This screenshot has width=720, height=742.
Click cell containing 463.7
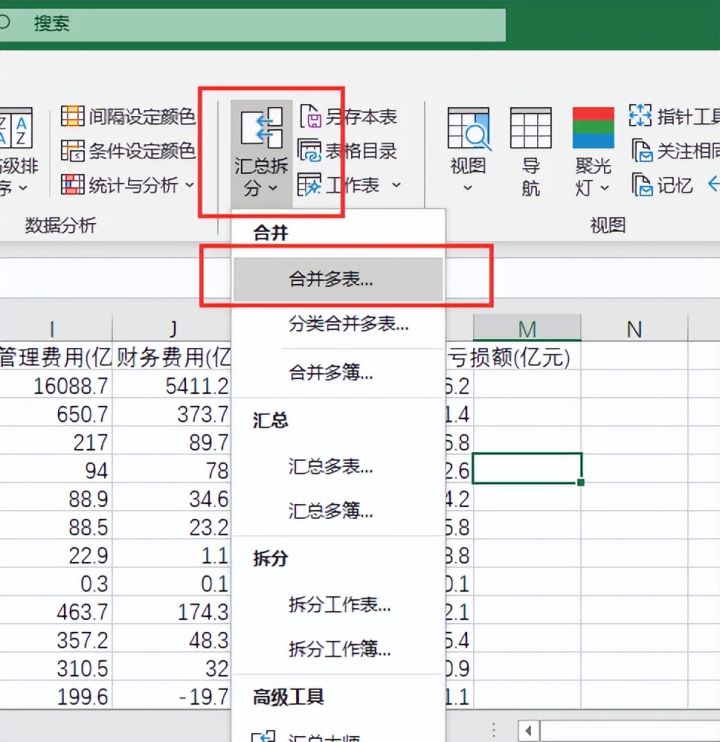[56, 612]
